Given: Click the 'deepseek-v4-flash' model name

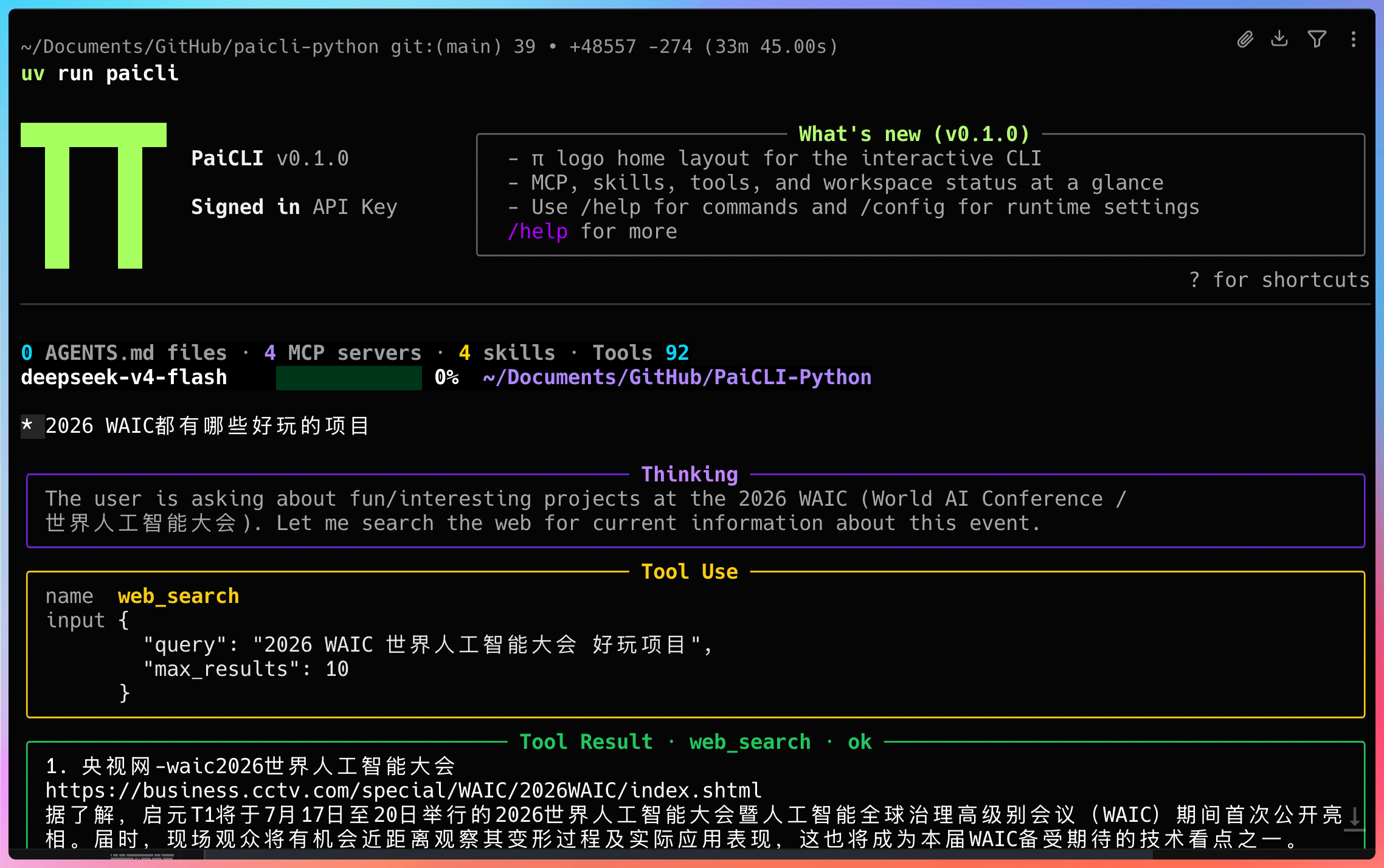Looking at the screenshot, I should (x=124, y=377).
